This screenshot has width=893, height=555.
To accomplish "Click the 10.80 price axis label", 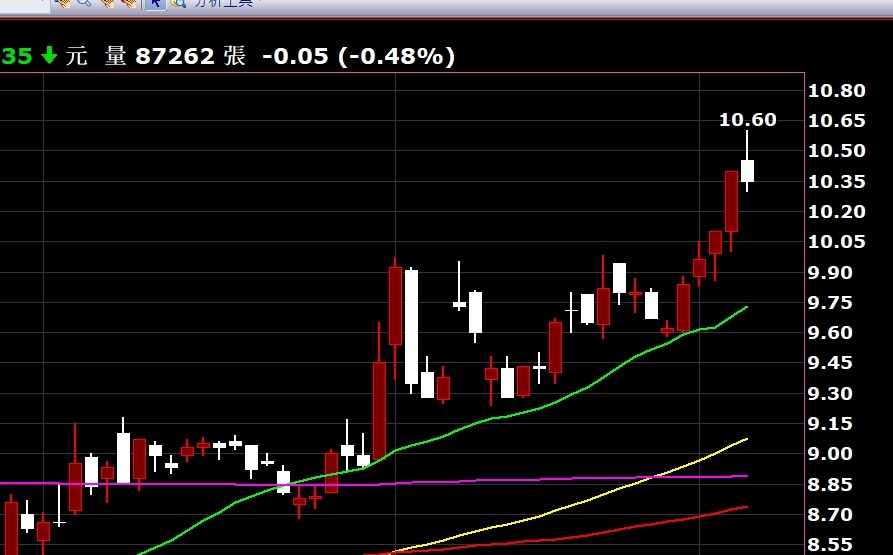I will [x=837, y=91].
